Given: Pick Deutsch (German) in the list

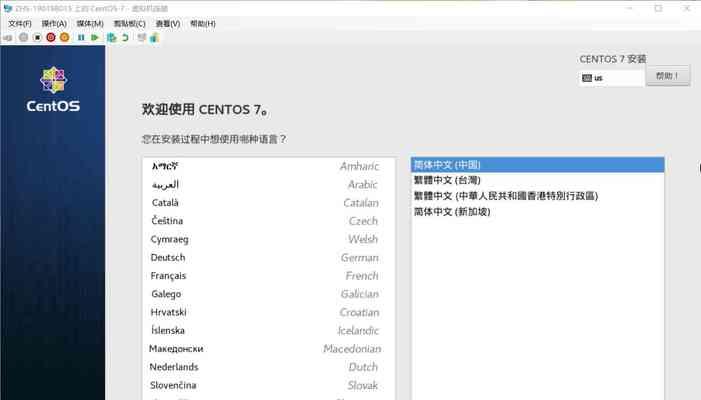Looking at the screenshot, I should (x=269, y=257).
